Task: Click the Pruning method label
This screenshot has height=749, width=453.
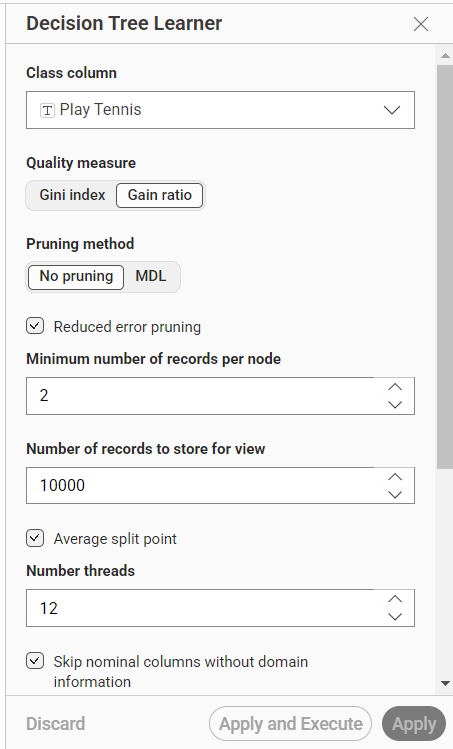Action: [x=80, y=244]
